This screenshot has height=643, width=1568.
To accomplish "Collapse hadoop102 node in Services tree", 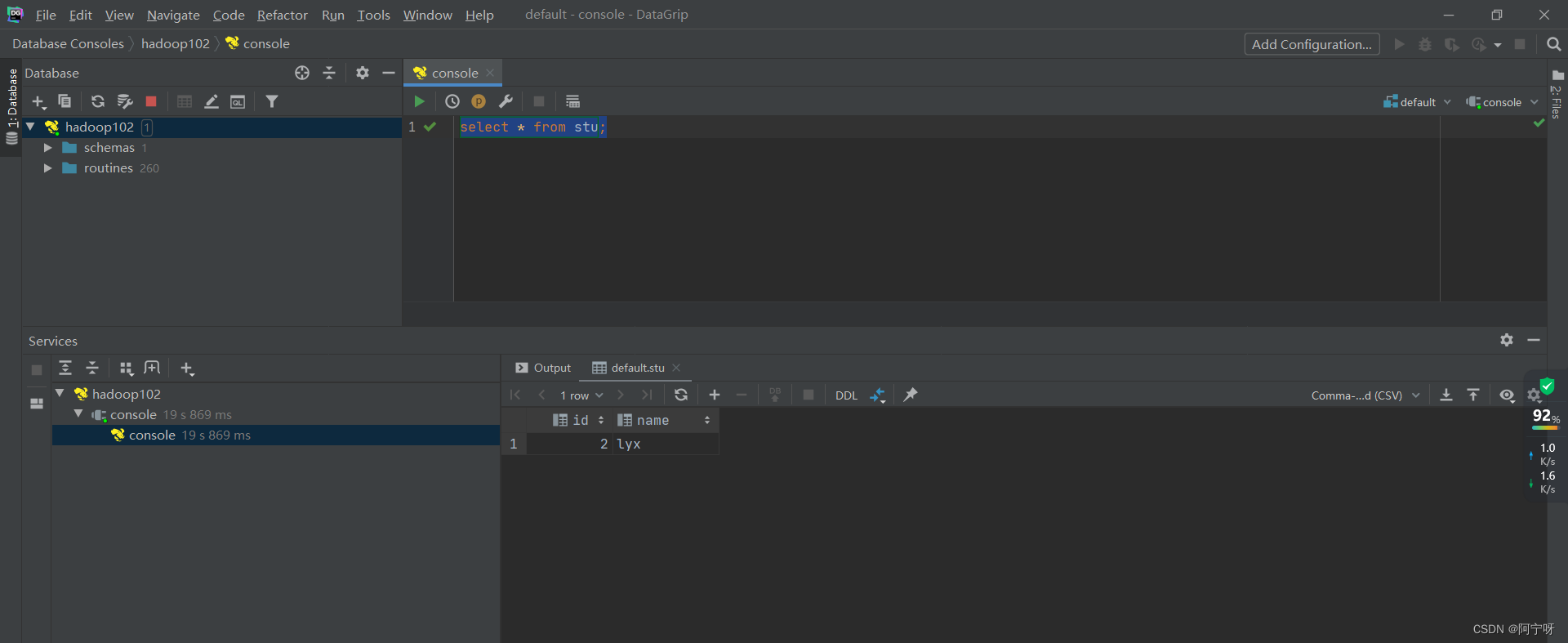I will click(60, 394).
